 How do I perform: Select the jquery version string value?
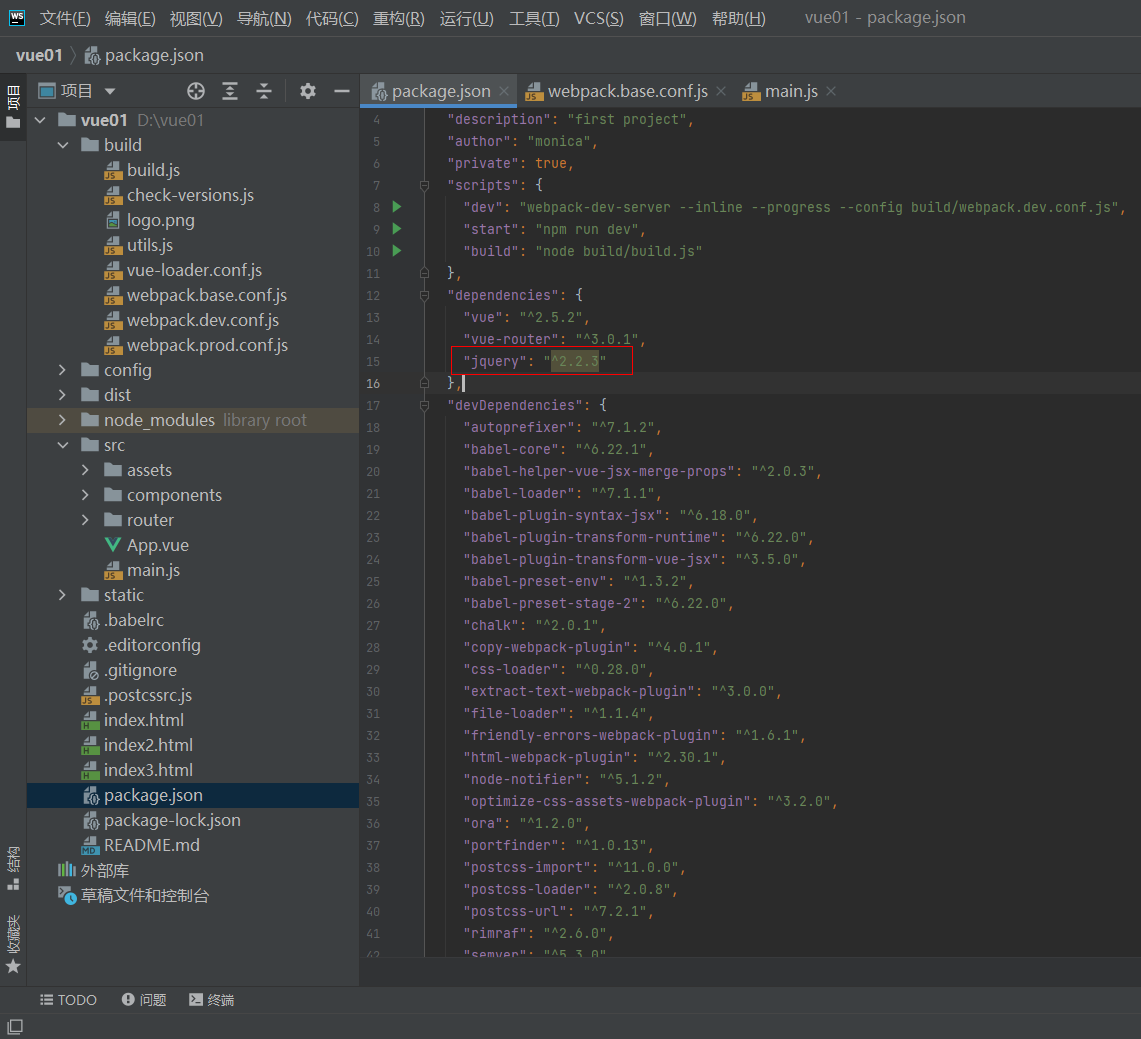click(574, 361)
